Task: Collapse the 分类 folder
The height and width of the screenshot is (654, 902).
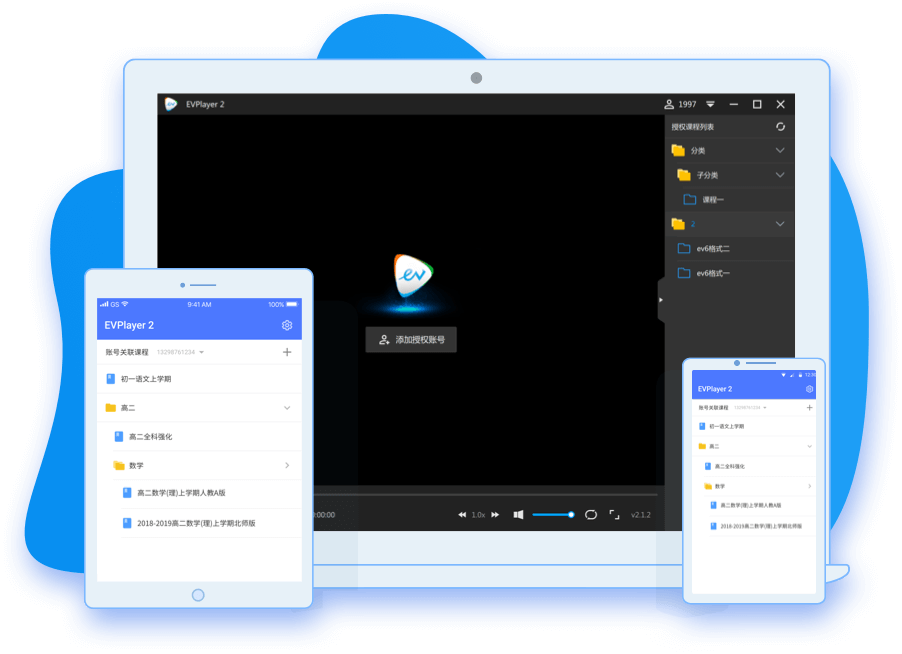Action: (779, 150)
